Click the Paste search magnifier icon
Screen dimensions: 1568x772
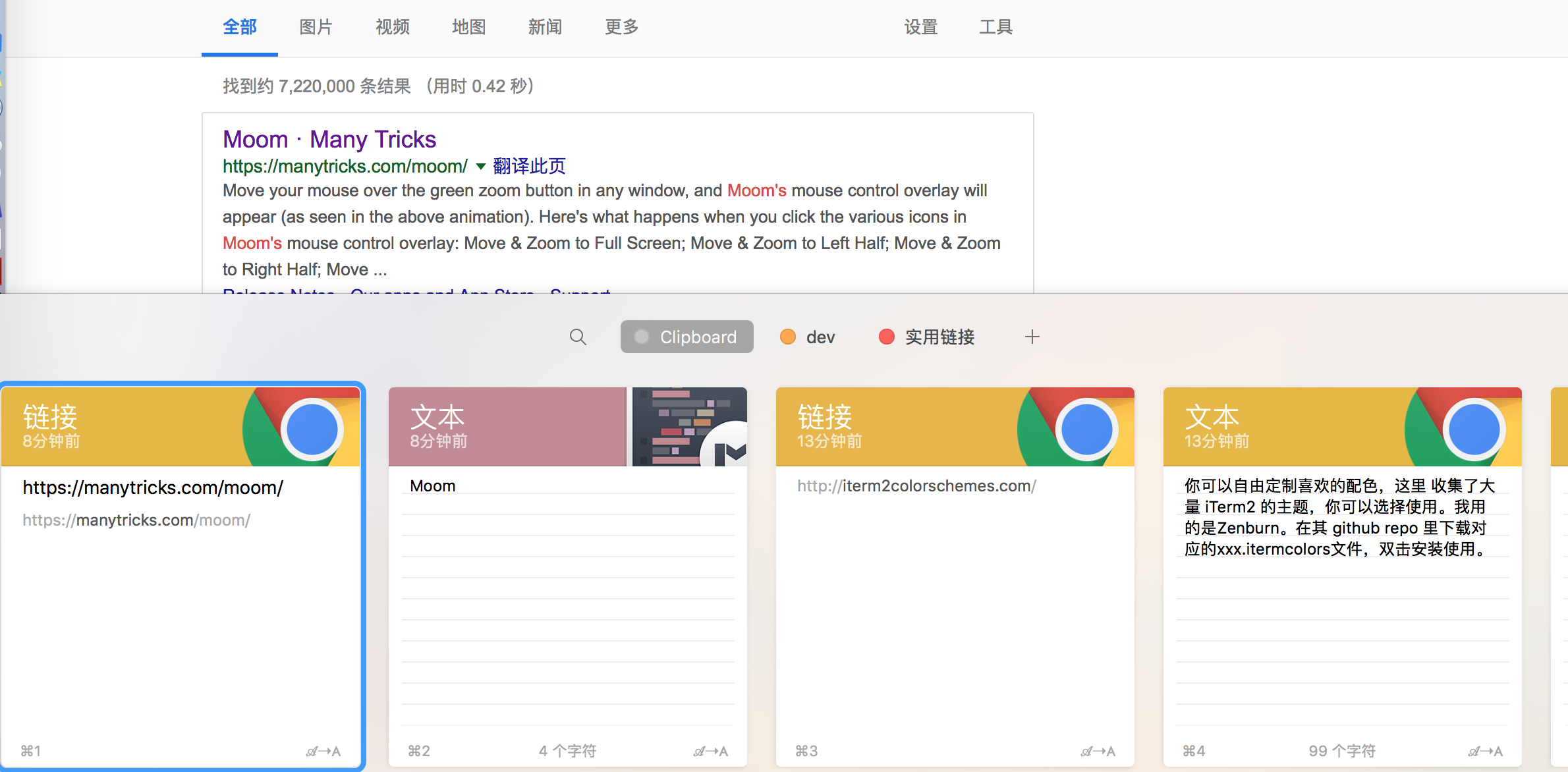coord(578,337)
